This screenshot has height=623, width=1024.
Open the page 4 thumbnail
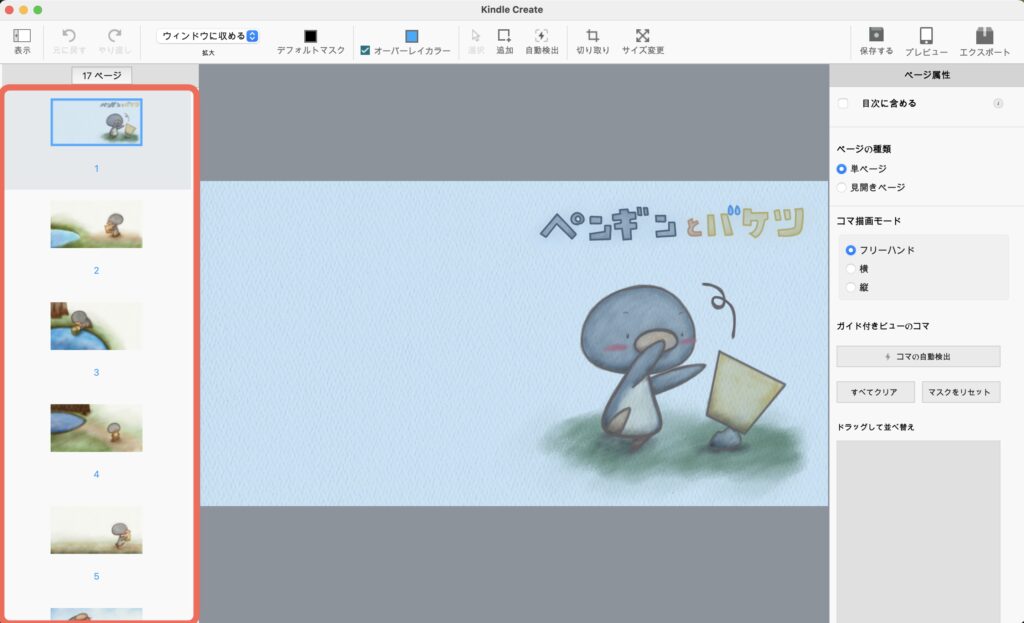97,428
